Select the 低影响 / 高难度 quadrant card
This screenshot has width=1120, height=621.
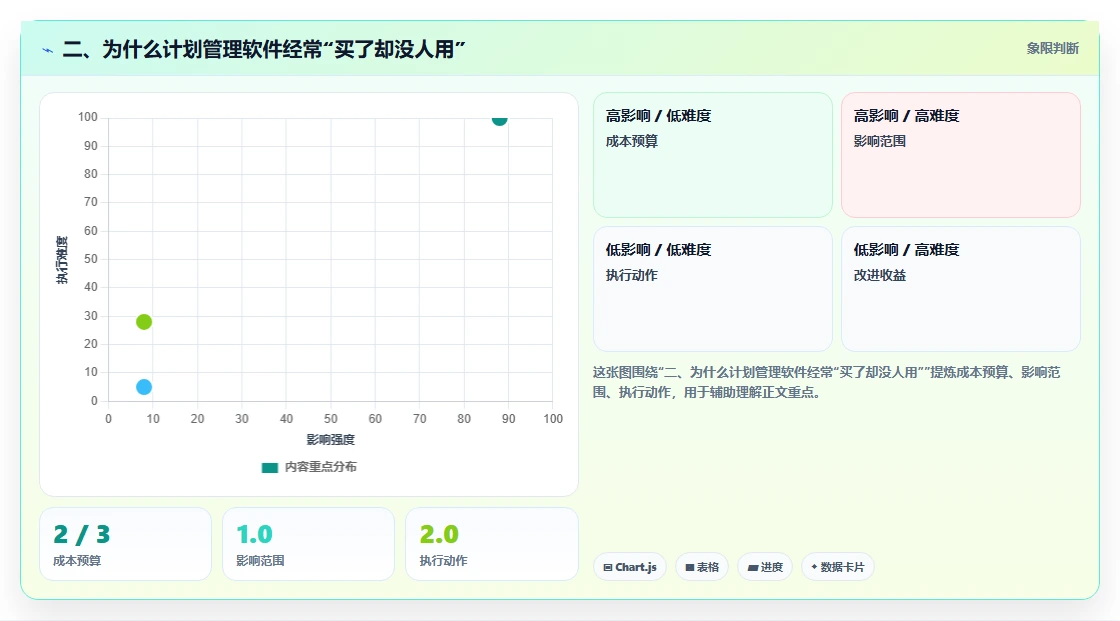click(961, 289)
